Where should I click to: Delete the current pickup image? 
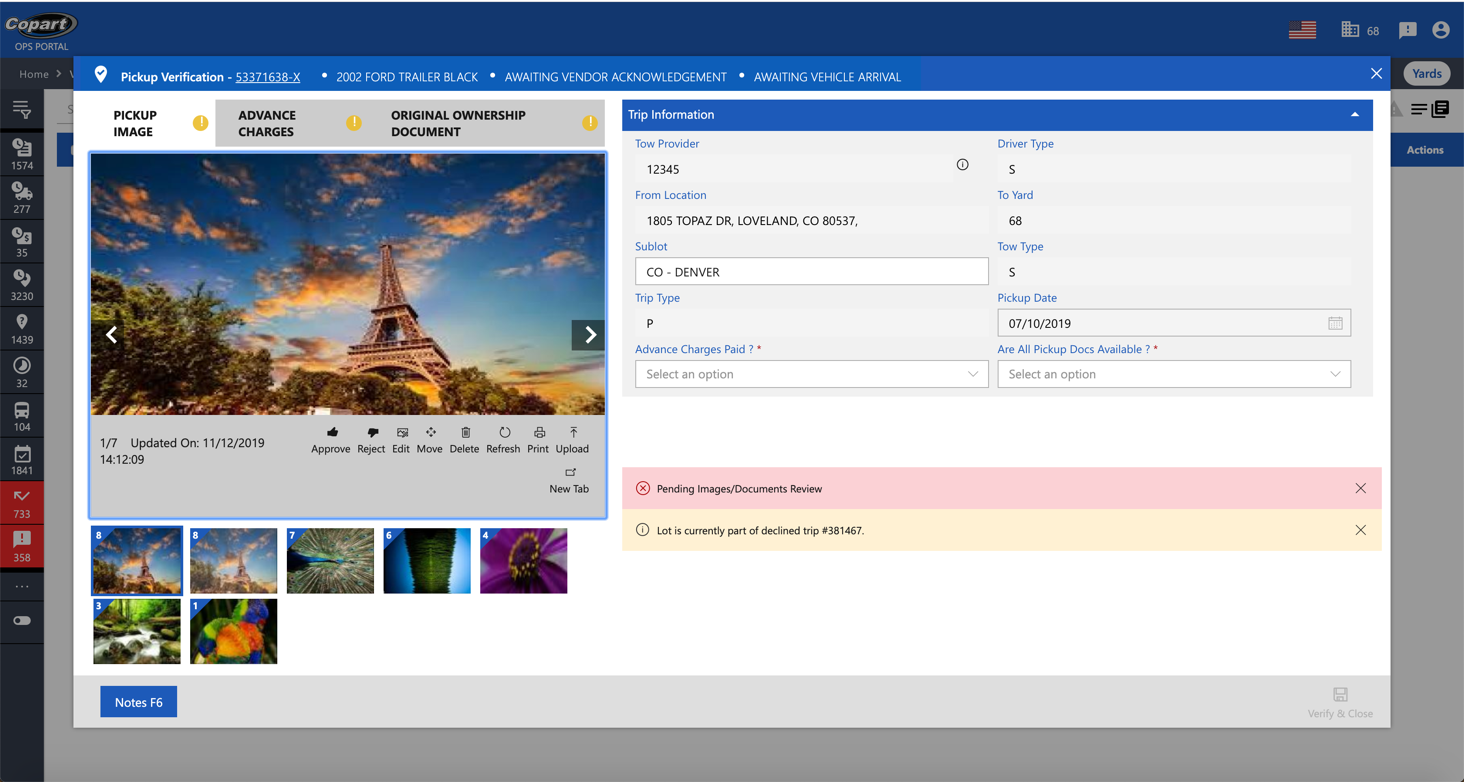click(464, 440)
